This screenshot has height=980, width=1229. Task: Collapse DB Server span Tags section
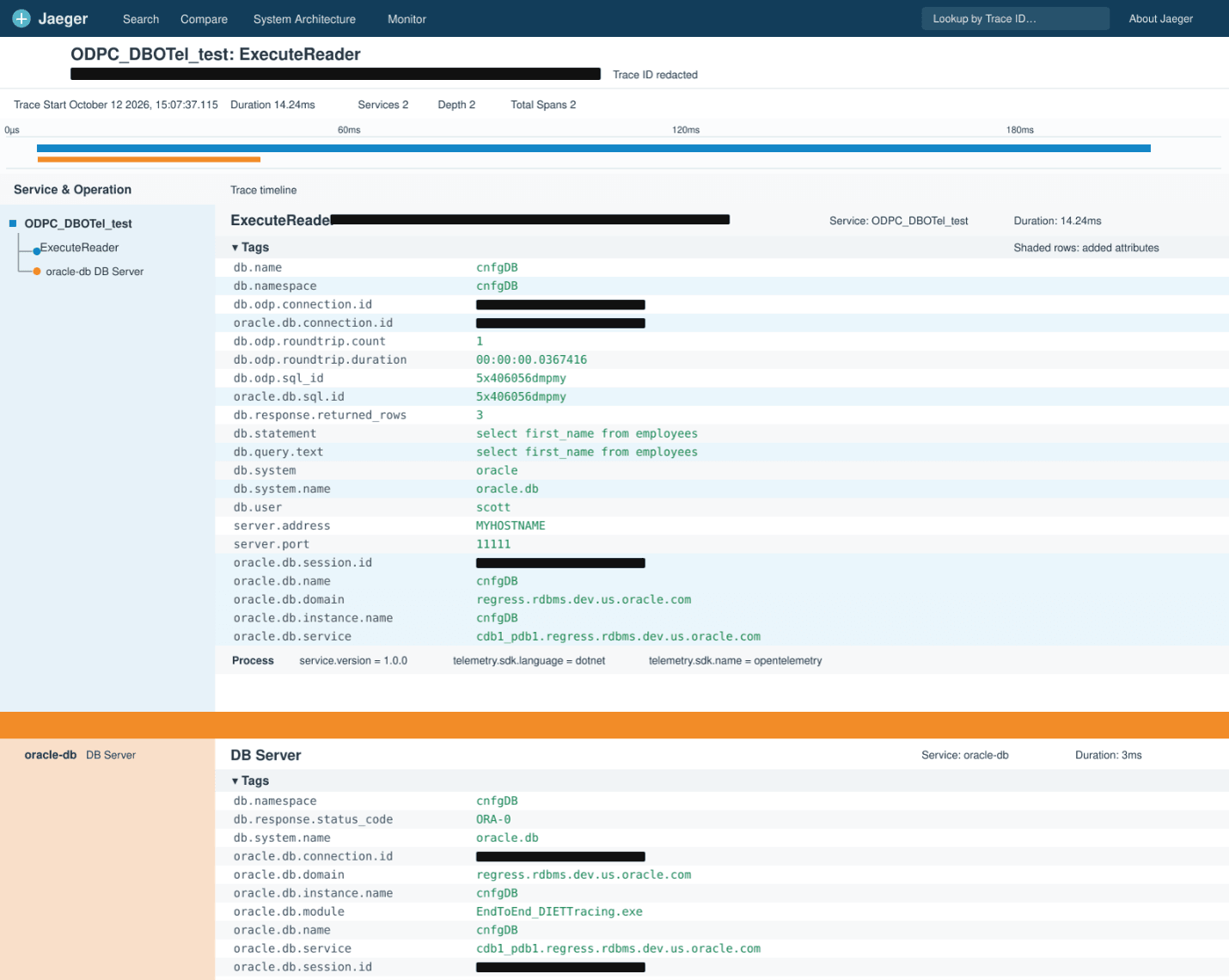250,781
